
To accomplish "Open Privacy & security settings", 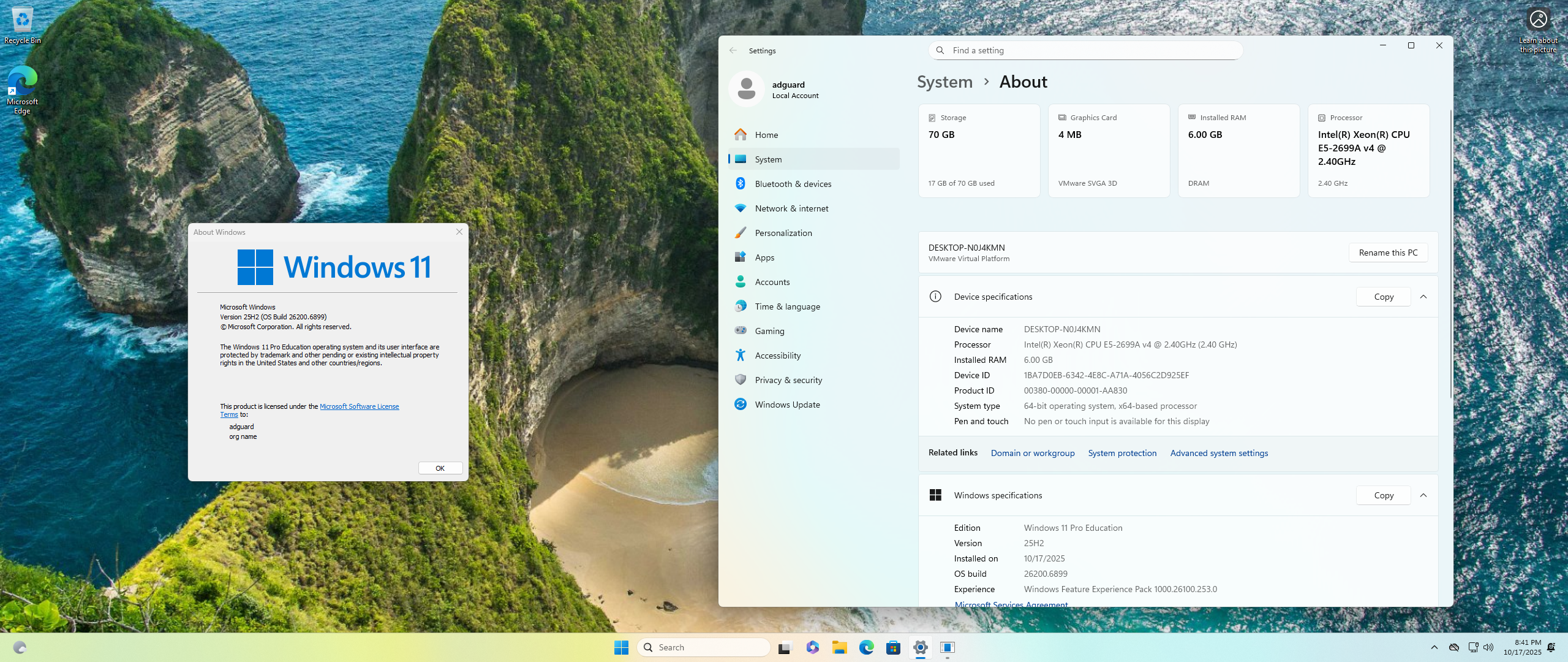I will coord(788,380).
